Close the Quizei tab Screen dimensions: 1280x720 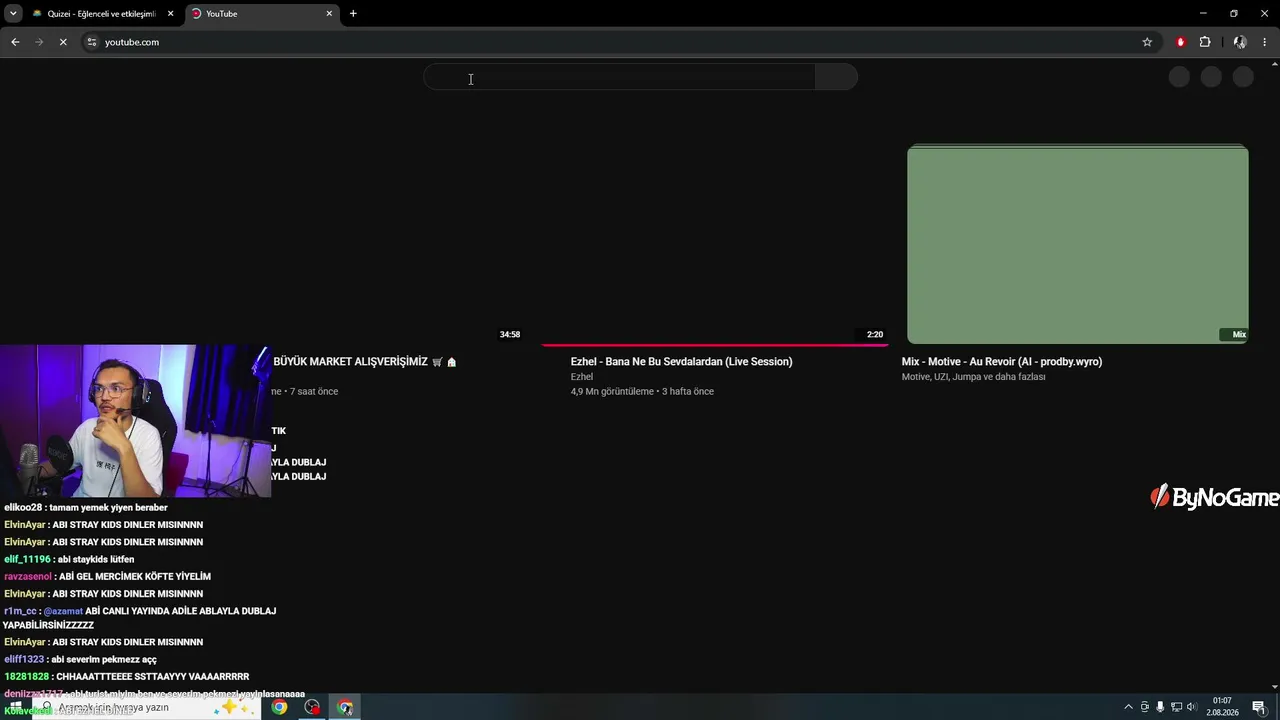pyautogui.click(x=170, y=14)
